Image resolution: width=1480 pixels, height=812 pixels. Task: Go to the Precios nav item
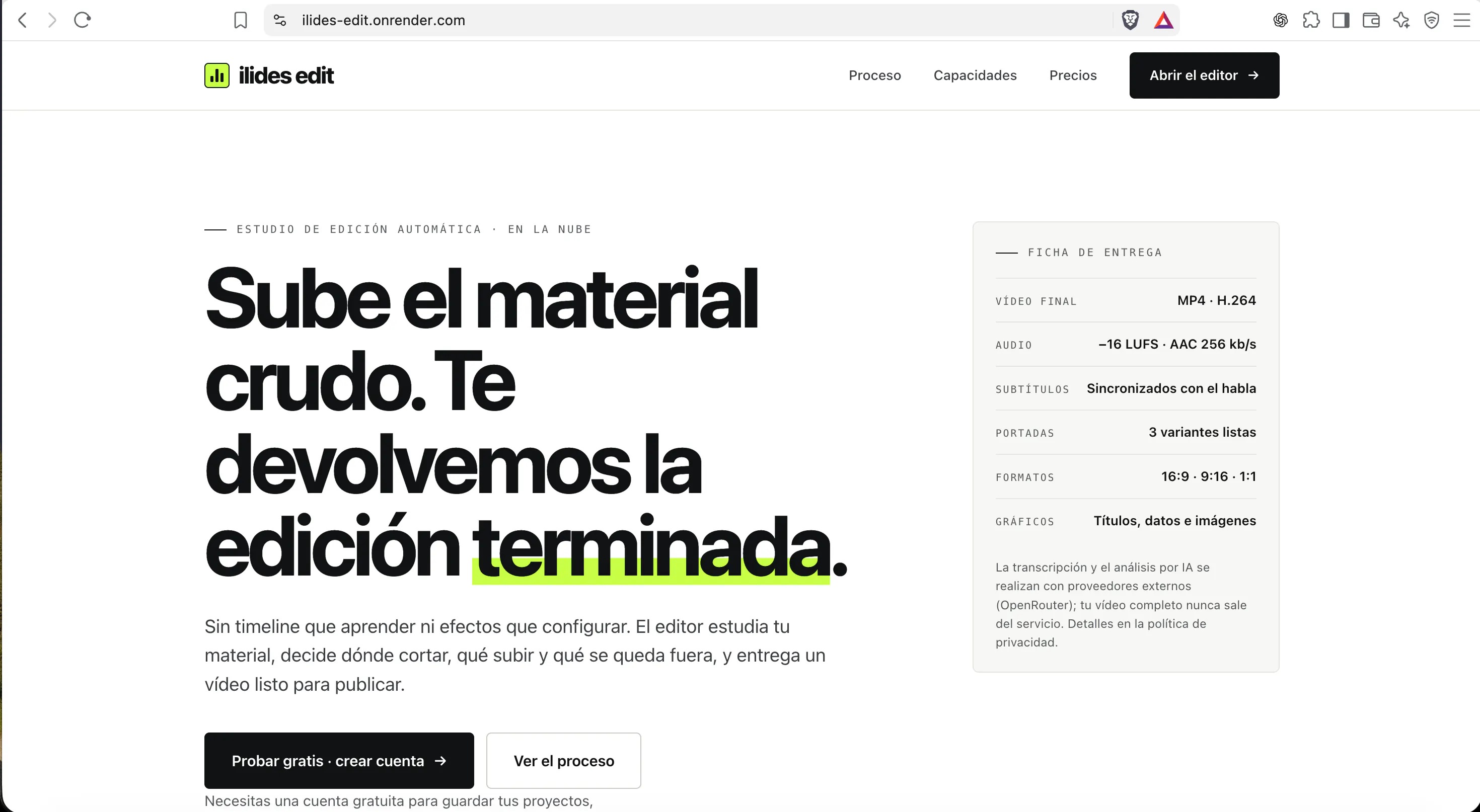click(x=1073, y=75)
